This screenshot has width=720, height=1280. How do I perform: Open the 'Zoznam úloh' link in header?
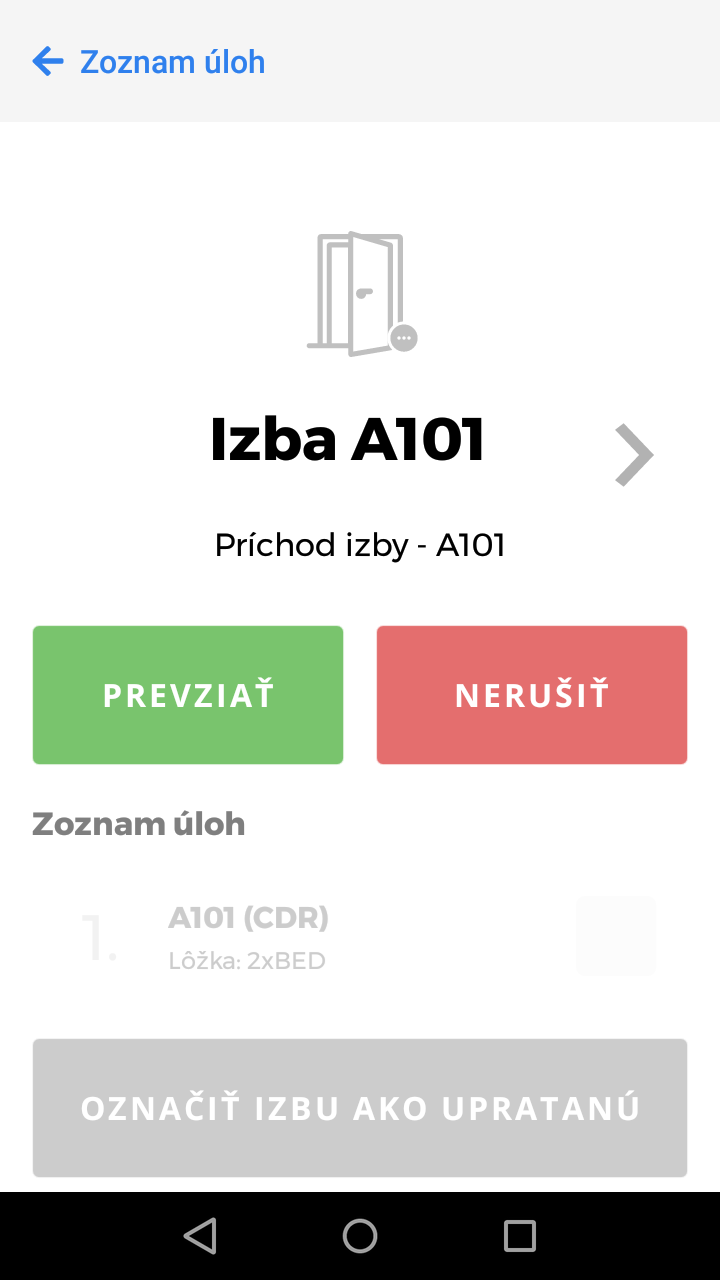point(172,62)
